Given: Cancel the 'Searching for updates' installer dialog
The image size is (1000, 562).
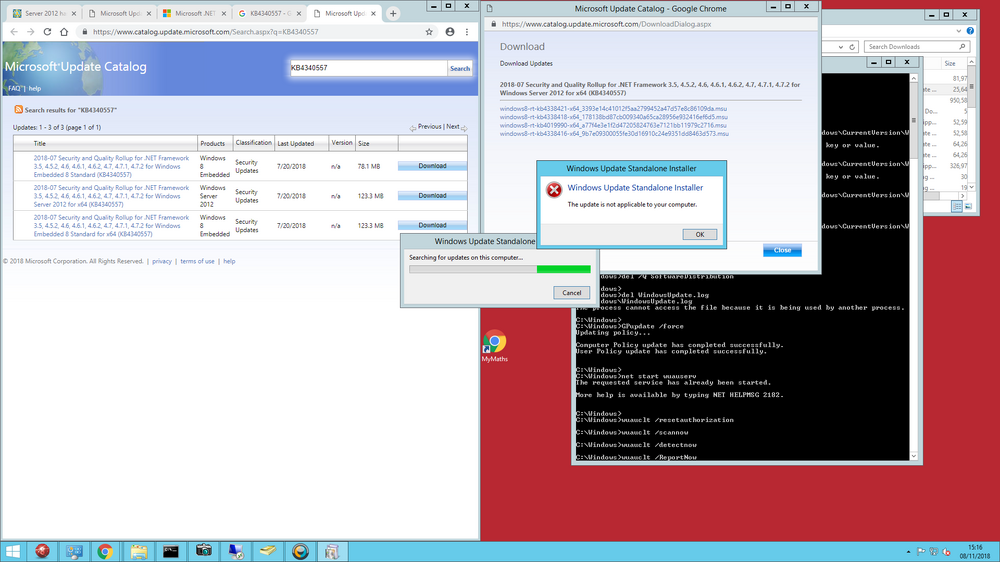Looking at the screenshot, I should (571, 293).
